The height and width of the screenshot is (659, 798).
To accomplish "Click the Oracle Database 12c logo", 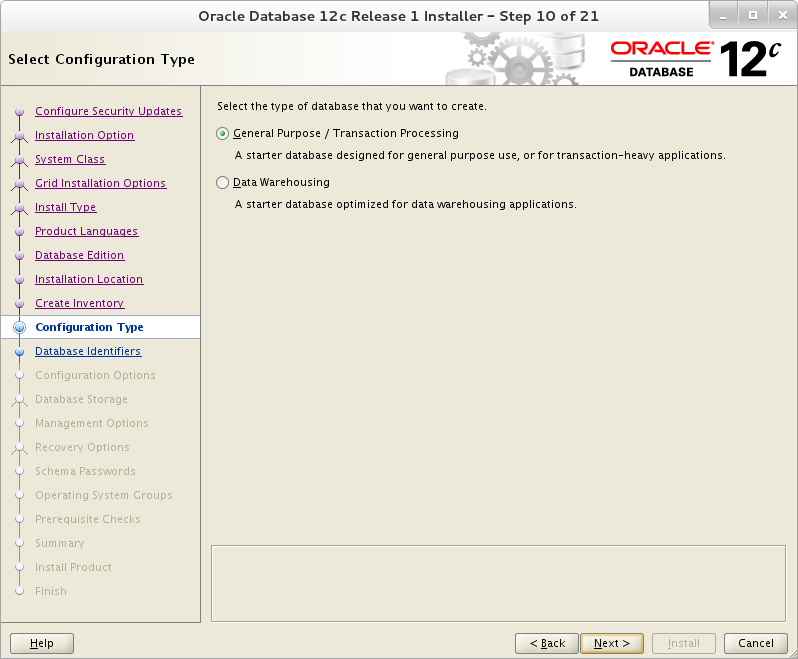I will (x=696, y=59).
